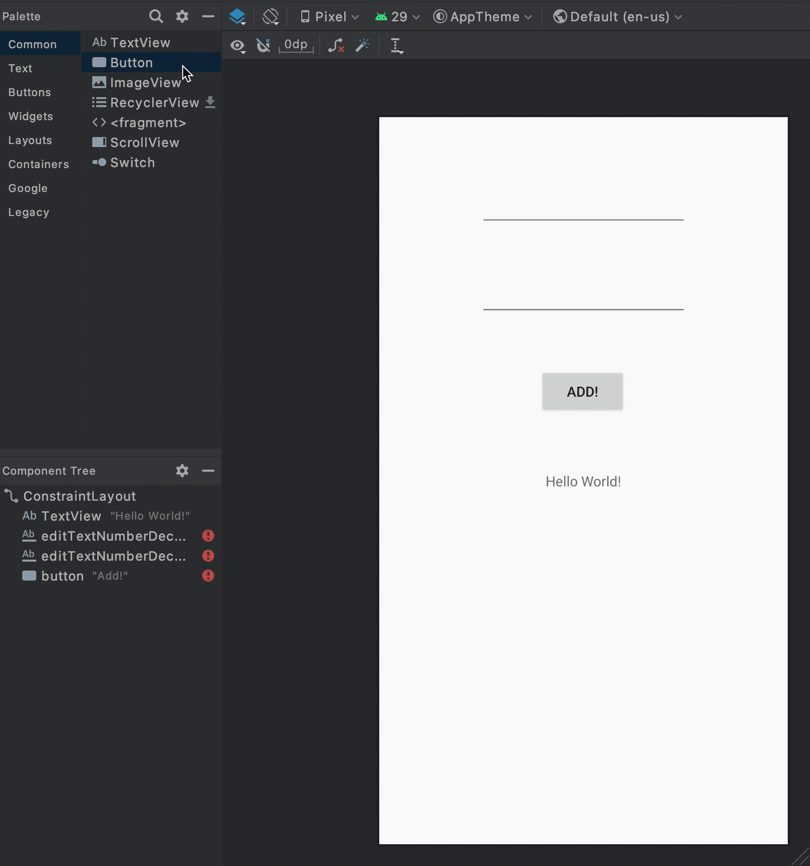Infer constraints with magic wand

click(362, 45)
